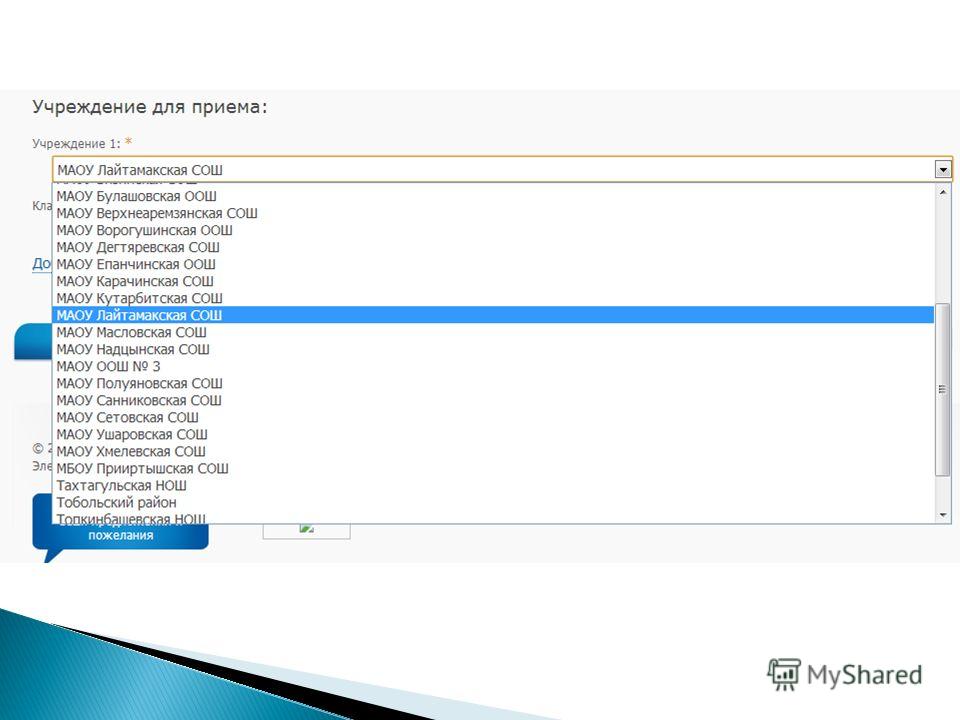Select Тахтагульская НОШ entry
Image resolution: width=960 pixels, height=720 pixels.
[x=493, y=486]
